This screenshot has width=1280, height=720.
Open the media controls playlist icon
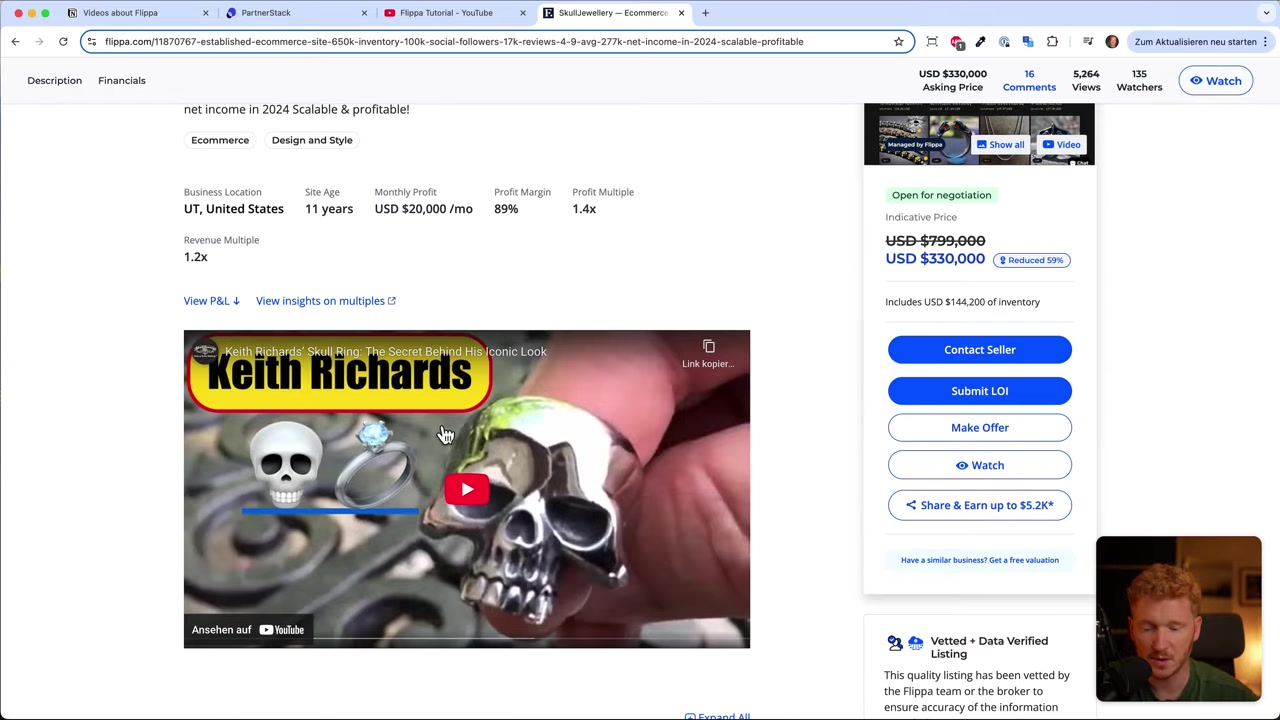pos(1088,41)
